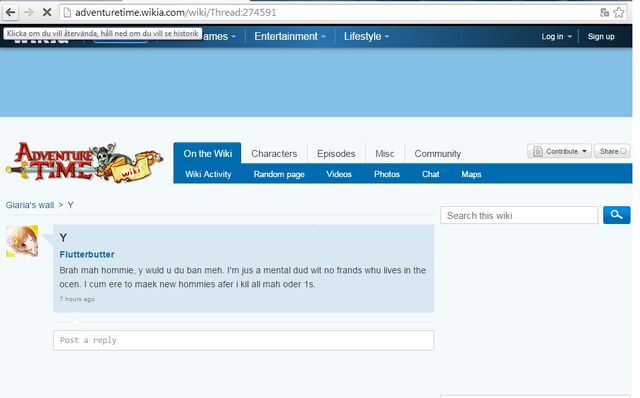Select the On the Wiki tab
Viewport: 640px width, 398px height.
coord(207,153)
